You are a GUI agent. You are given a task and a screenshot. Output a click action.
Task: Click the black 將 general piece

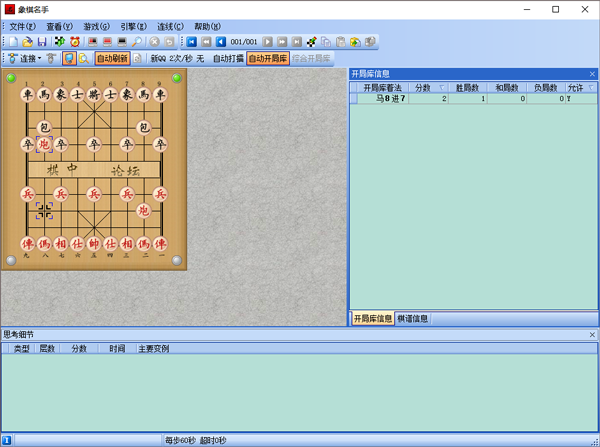[94, 95]
